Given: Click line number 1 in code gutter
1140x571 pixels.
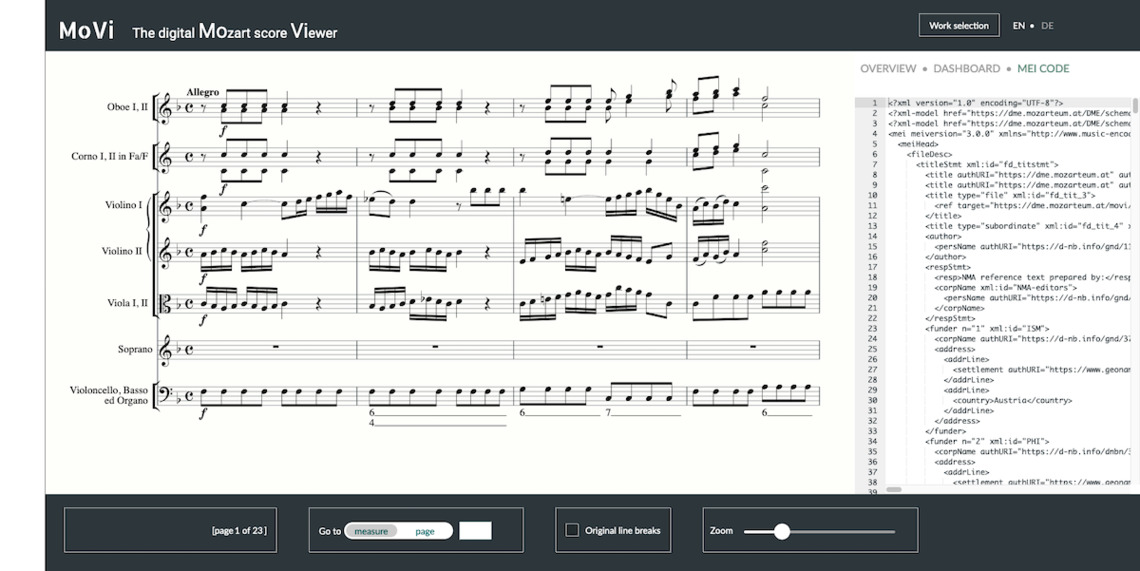Looking at the screenshot, I should (875, 103).
